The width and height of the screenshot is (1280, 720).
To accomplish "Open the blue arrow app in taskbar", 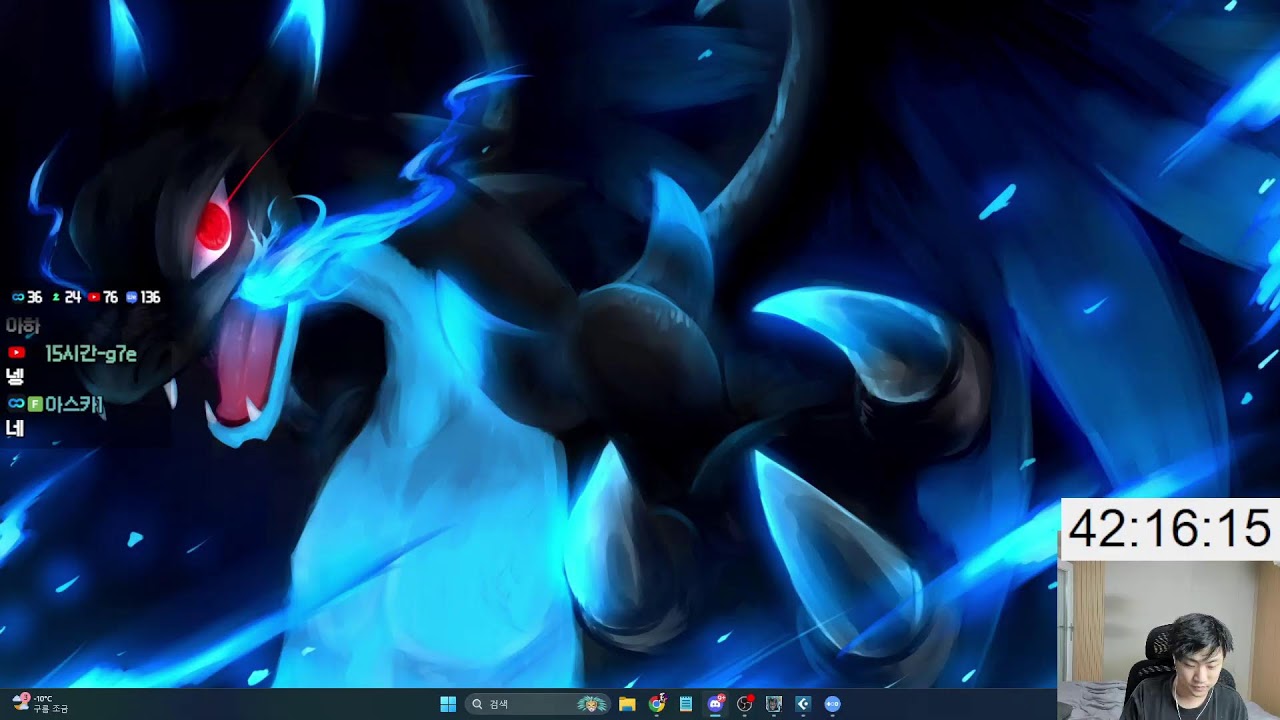I will click(803, 704).
